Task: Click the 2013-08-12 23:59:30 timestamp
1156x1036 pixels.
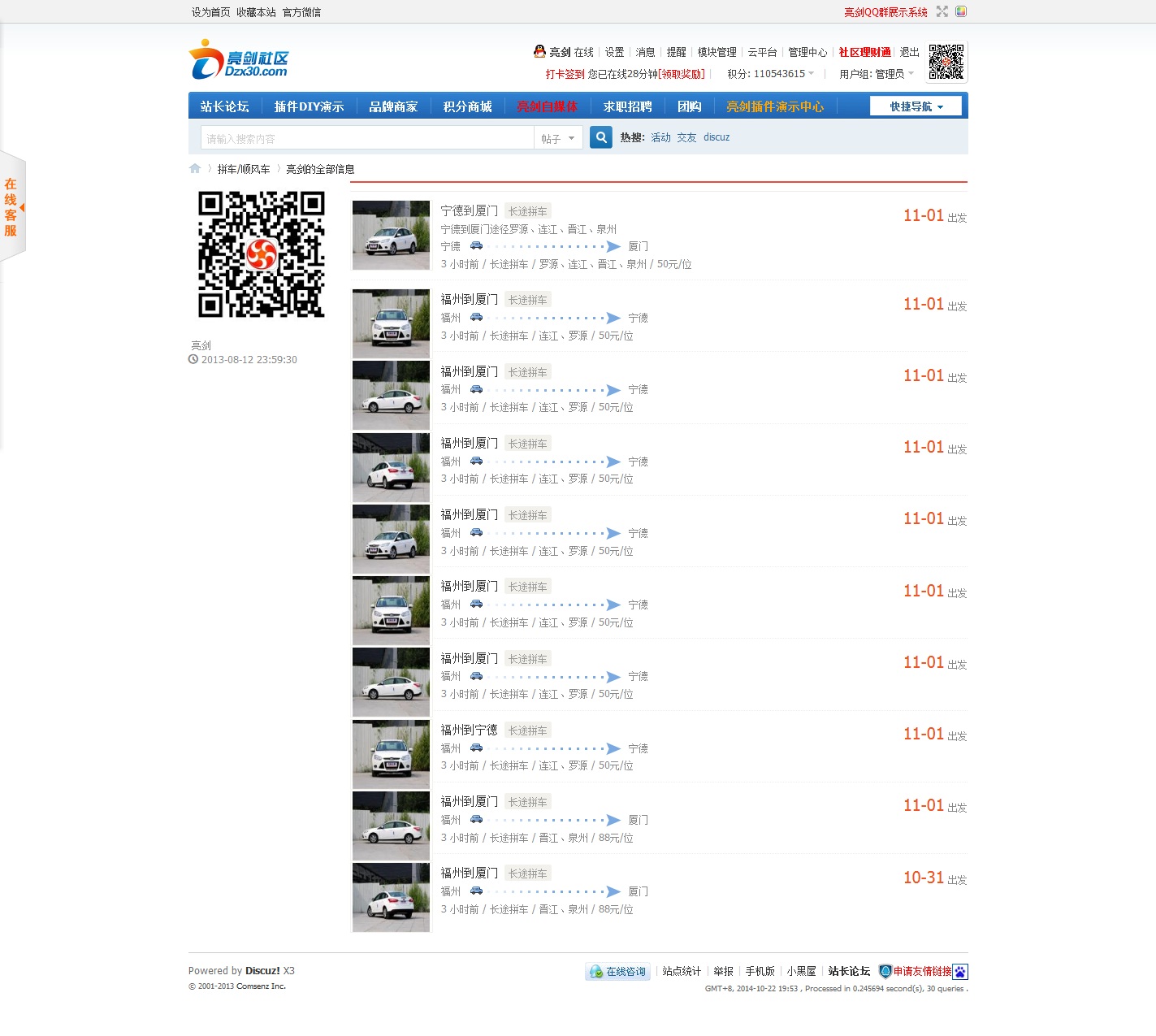Action: (249, 359)
